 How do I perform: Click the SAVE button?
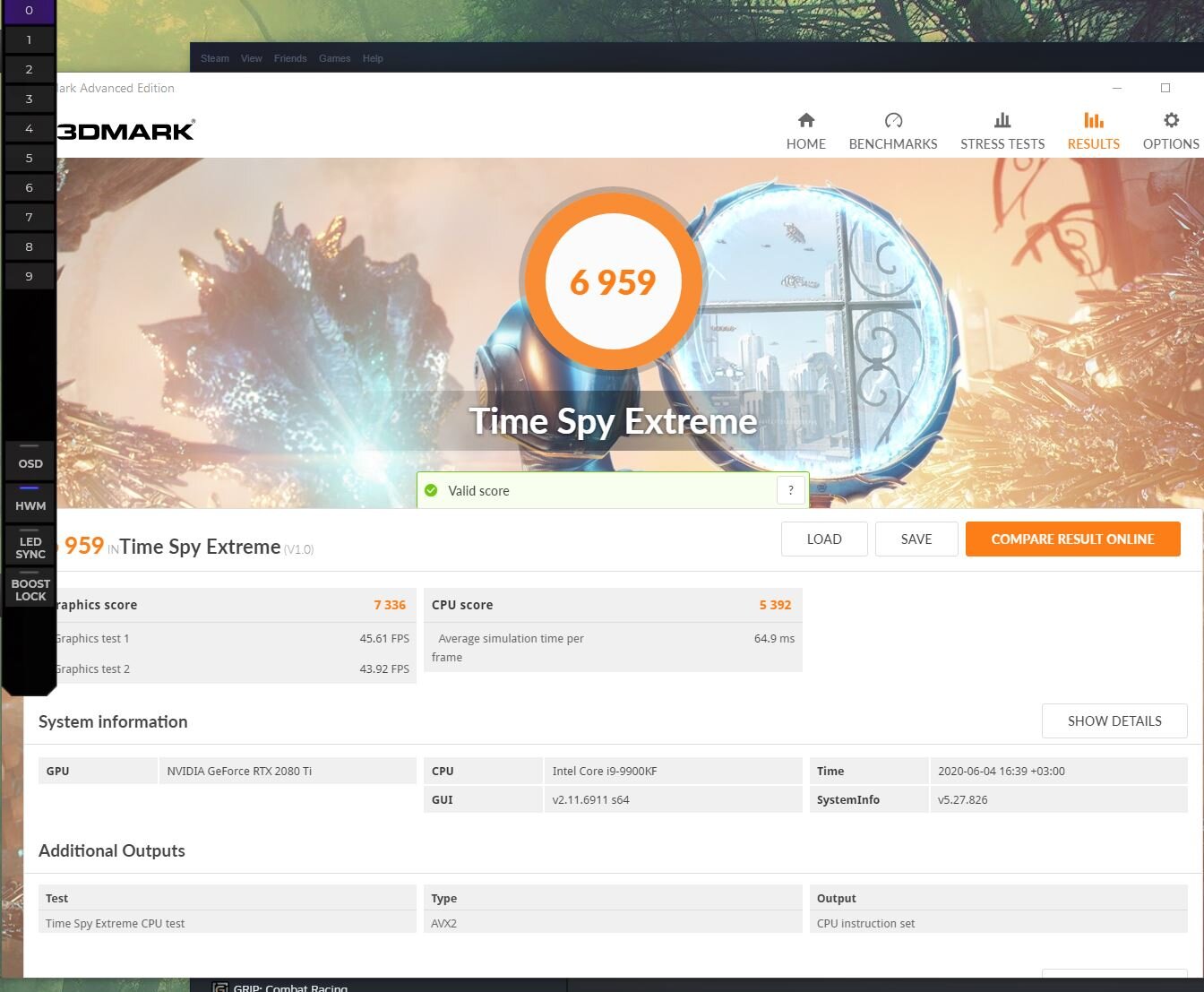click(x=916, y=539)
